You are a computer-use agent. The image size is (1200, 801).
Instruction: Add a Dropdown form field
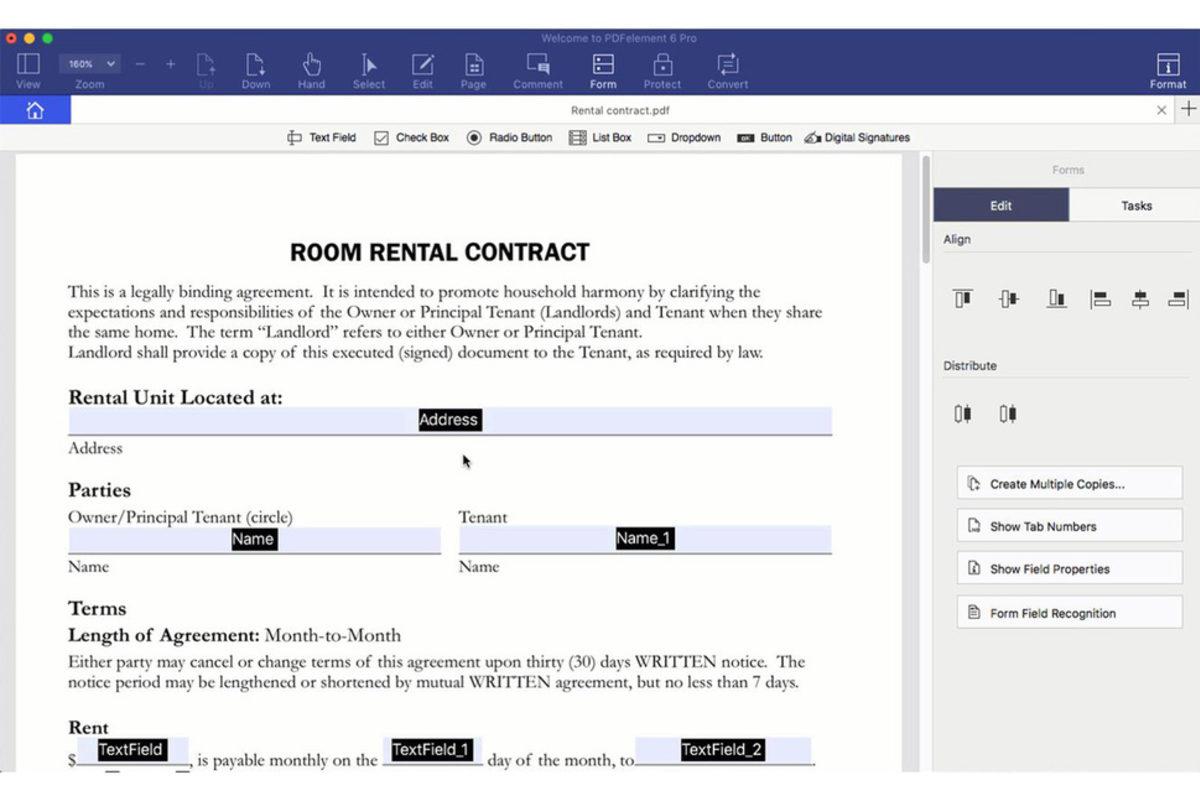(684, 138)
